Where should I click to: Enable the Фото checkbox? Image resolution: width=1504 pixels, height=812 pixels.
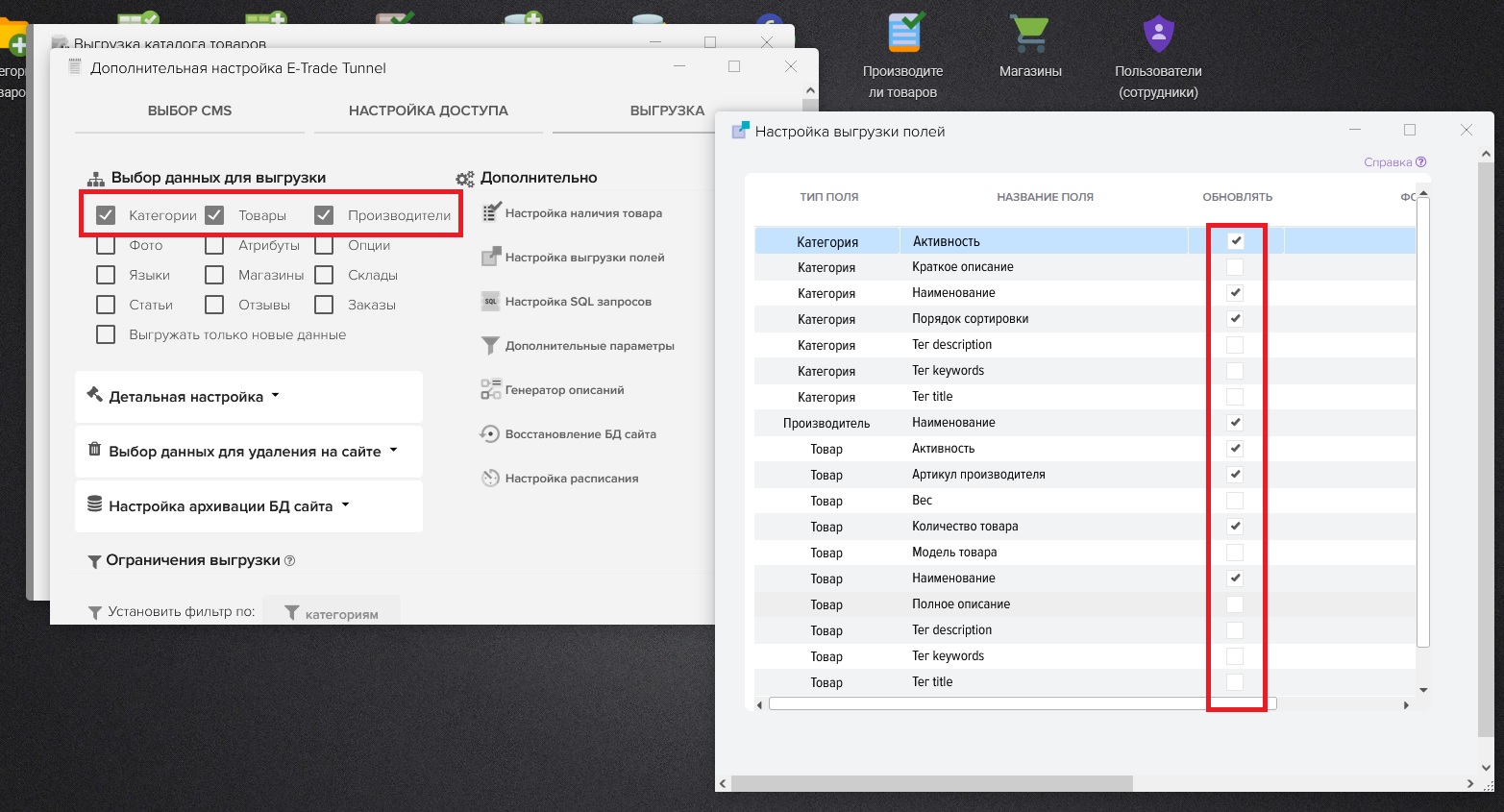click(x=106, y=245)
